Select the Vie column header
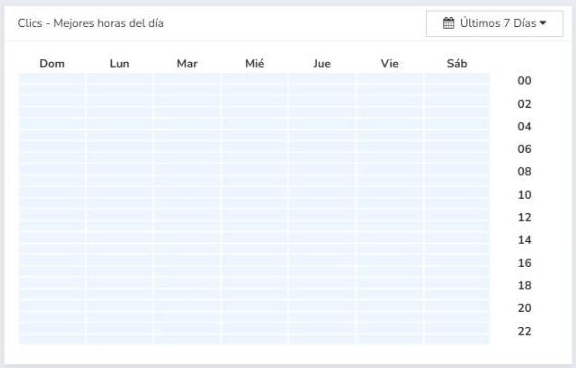 [x=389, y=64]
